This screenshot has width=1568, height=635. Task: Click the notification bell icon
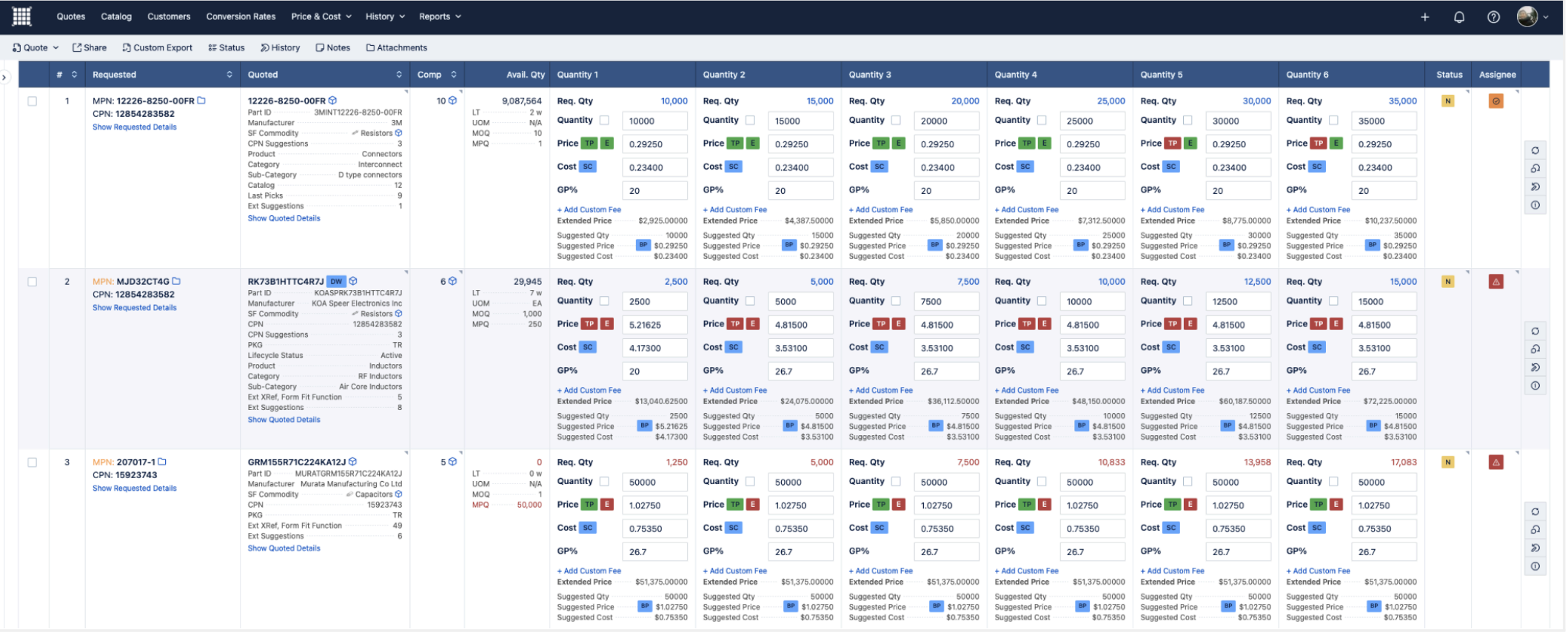(x=1458, y=17)
